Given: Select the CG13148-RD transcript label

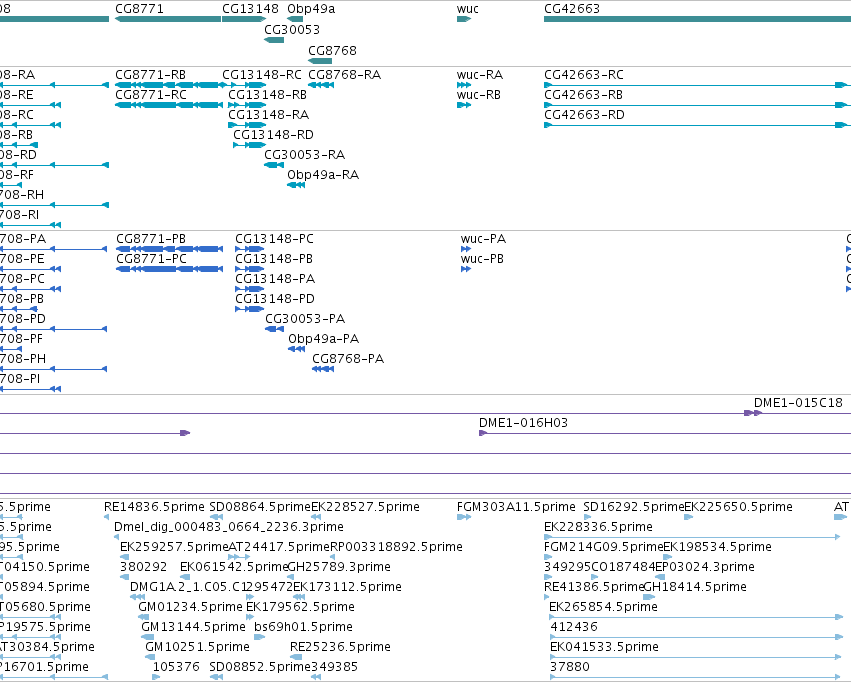Looking at the screenshot, I should (273, 135).
